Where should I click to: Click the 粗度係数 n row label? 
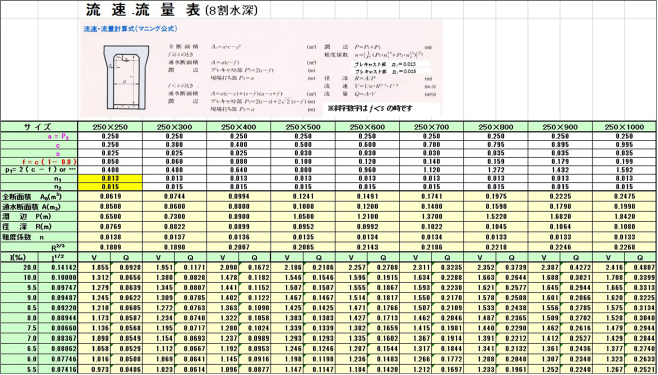point(39,237)
